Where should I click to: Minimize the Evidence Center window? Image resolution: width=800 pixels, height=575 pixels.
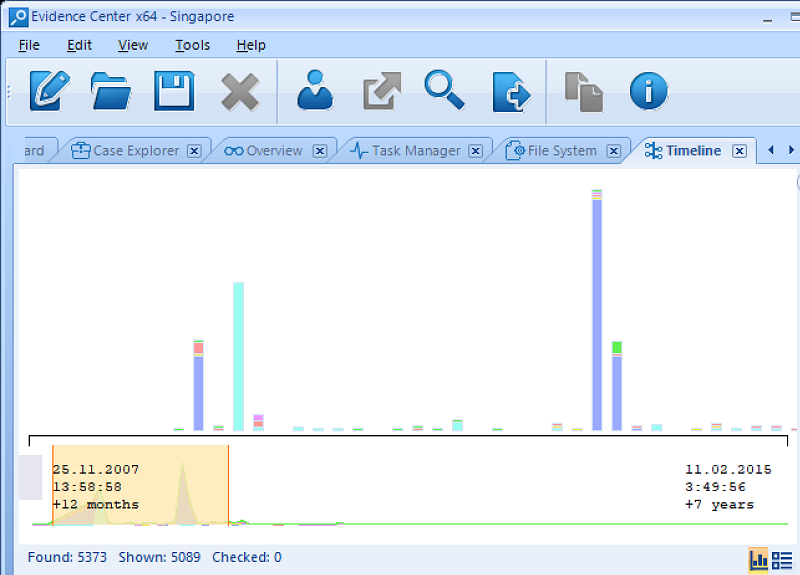pos(767,19)
